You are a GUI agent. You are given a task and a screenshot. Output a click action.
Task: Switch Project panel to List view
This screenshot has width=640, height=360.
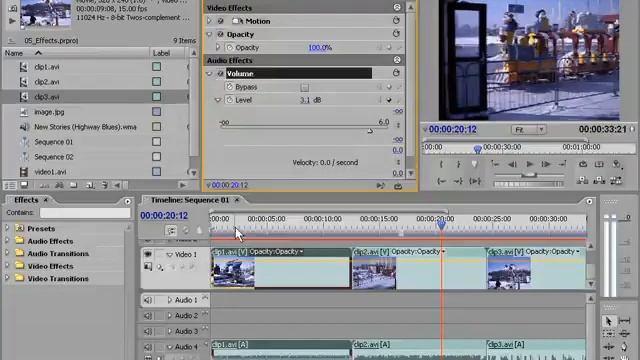point(10,185)
